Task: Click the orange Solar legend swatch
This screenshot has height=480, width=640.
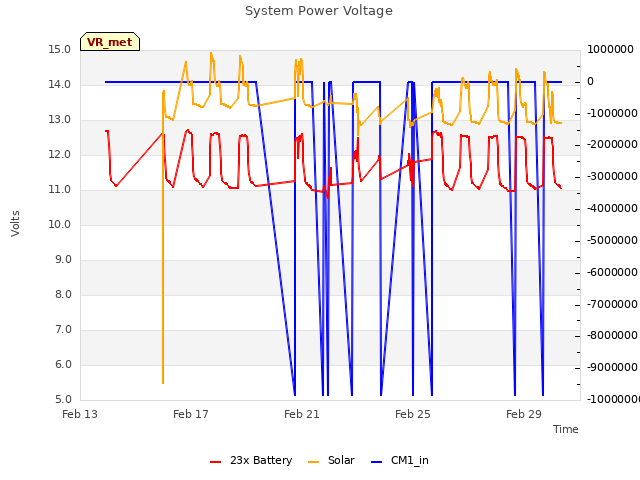Action: [x=313, y=462]
